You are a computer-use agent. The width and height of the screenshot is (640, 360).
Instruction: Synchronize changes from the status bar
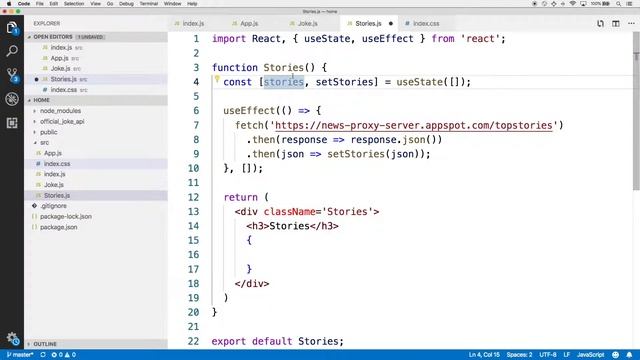click(43, 355)
